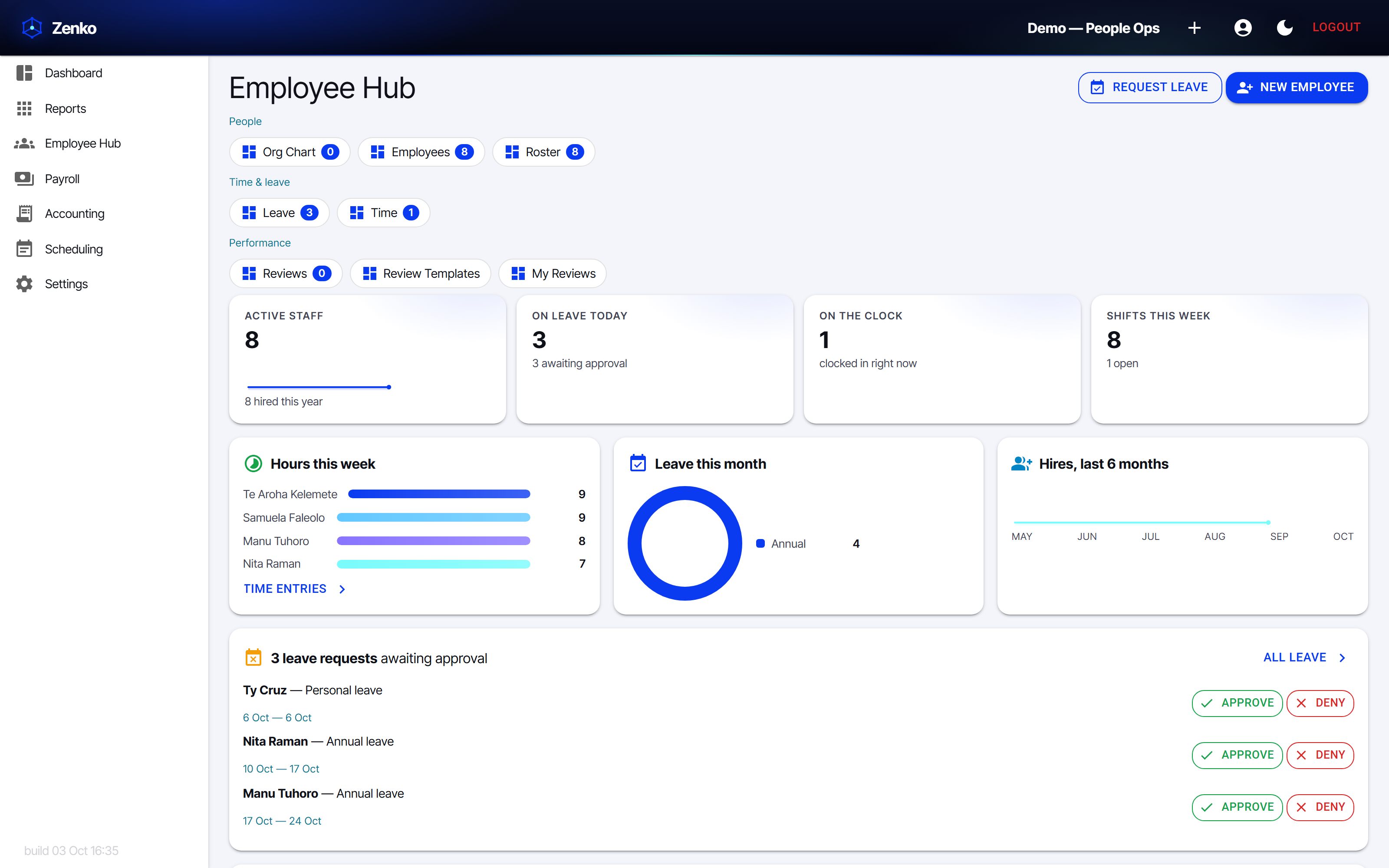The image size is (1389, 868).
Task: Click the Dashboard sidebar icon
Action: (24, 73)
